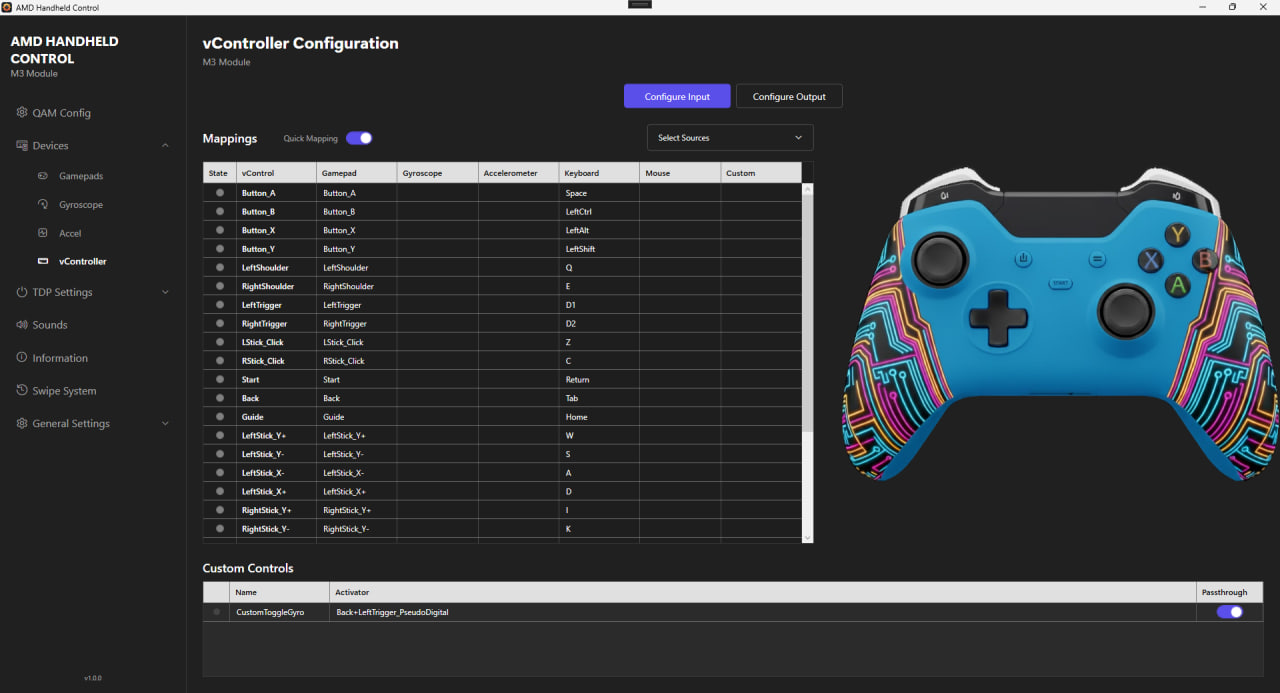Select QAM Config in sidebar
This screenshot has width=1280, height=693.
point(62,113)
